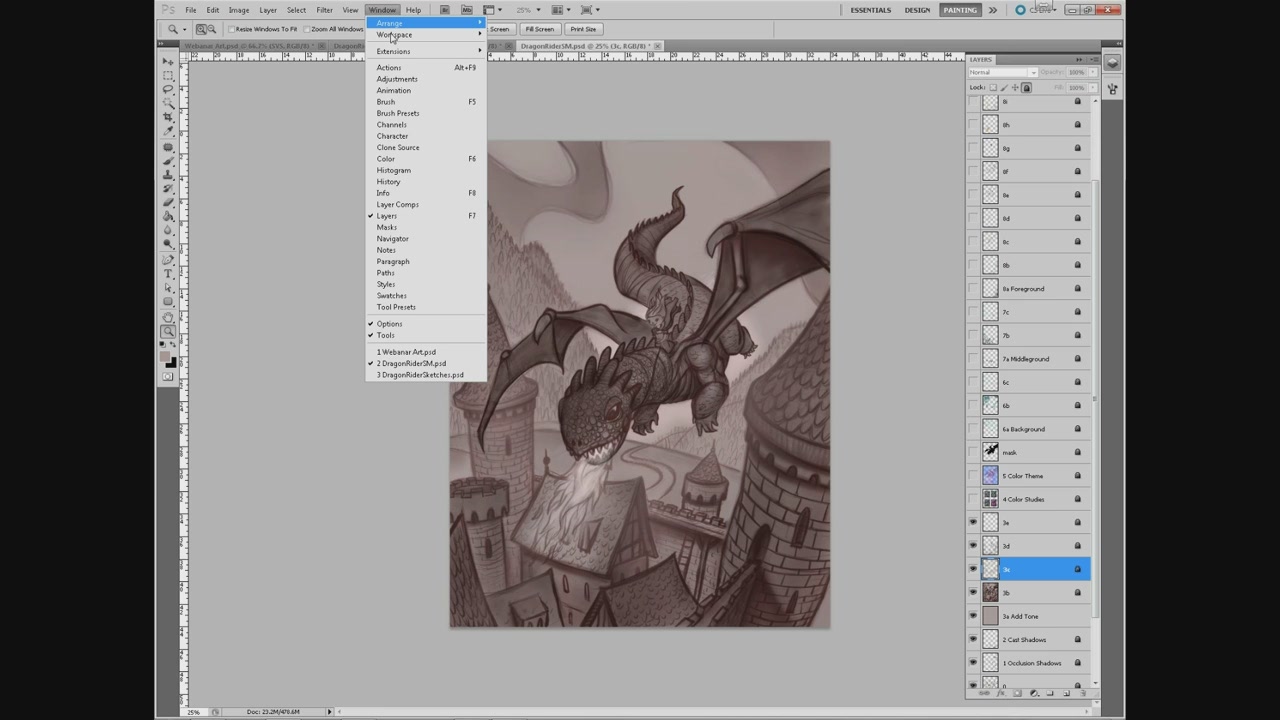Click Lock Position icon in Layers panel
Image resolution: width=1280 pixels, height=720 pixels.
[x=1015, y=87]
